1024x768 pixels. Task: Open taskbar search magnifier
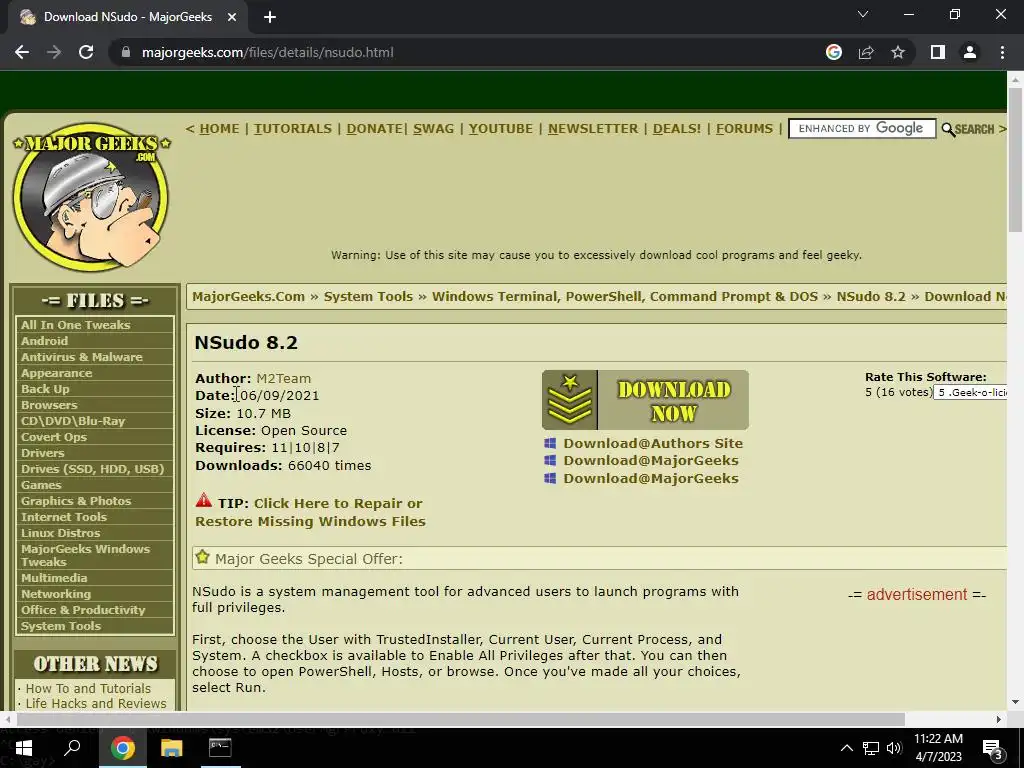72,748
